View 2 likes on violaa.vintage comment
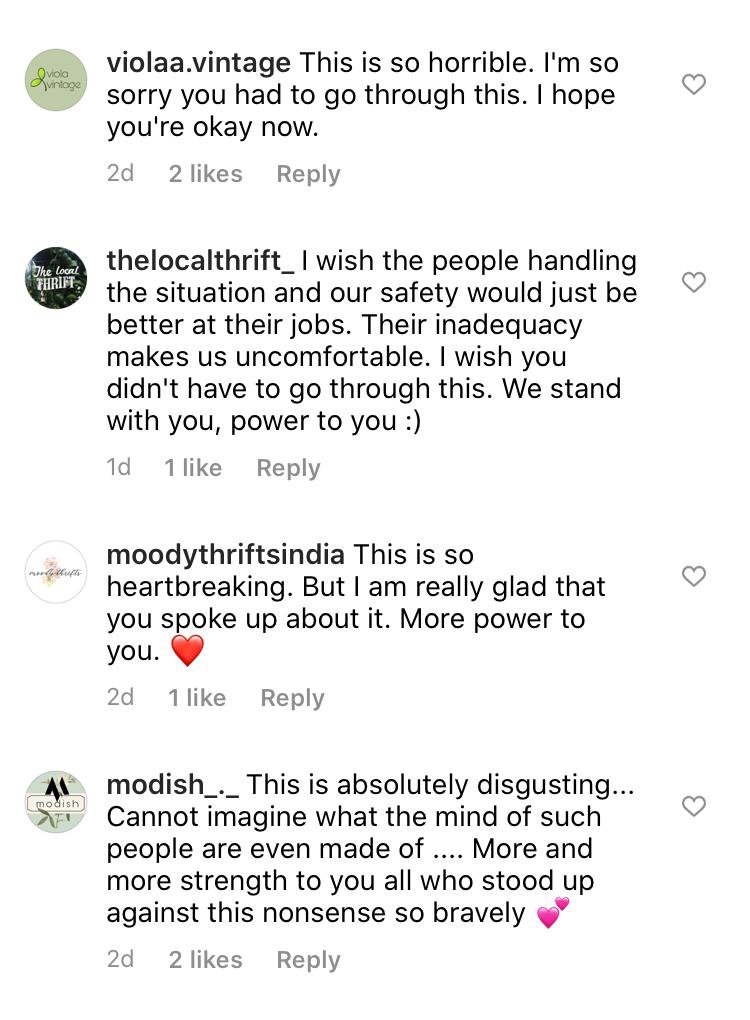 pos(206,174)
